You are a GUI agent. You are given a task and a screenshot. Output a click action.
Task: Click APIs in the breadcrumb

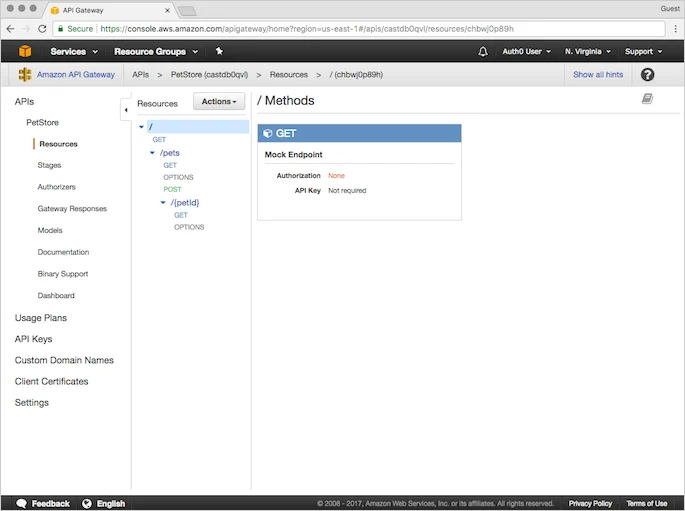coord(141,75)
